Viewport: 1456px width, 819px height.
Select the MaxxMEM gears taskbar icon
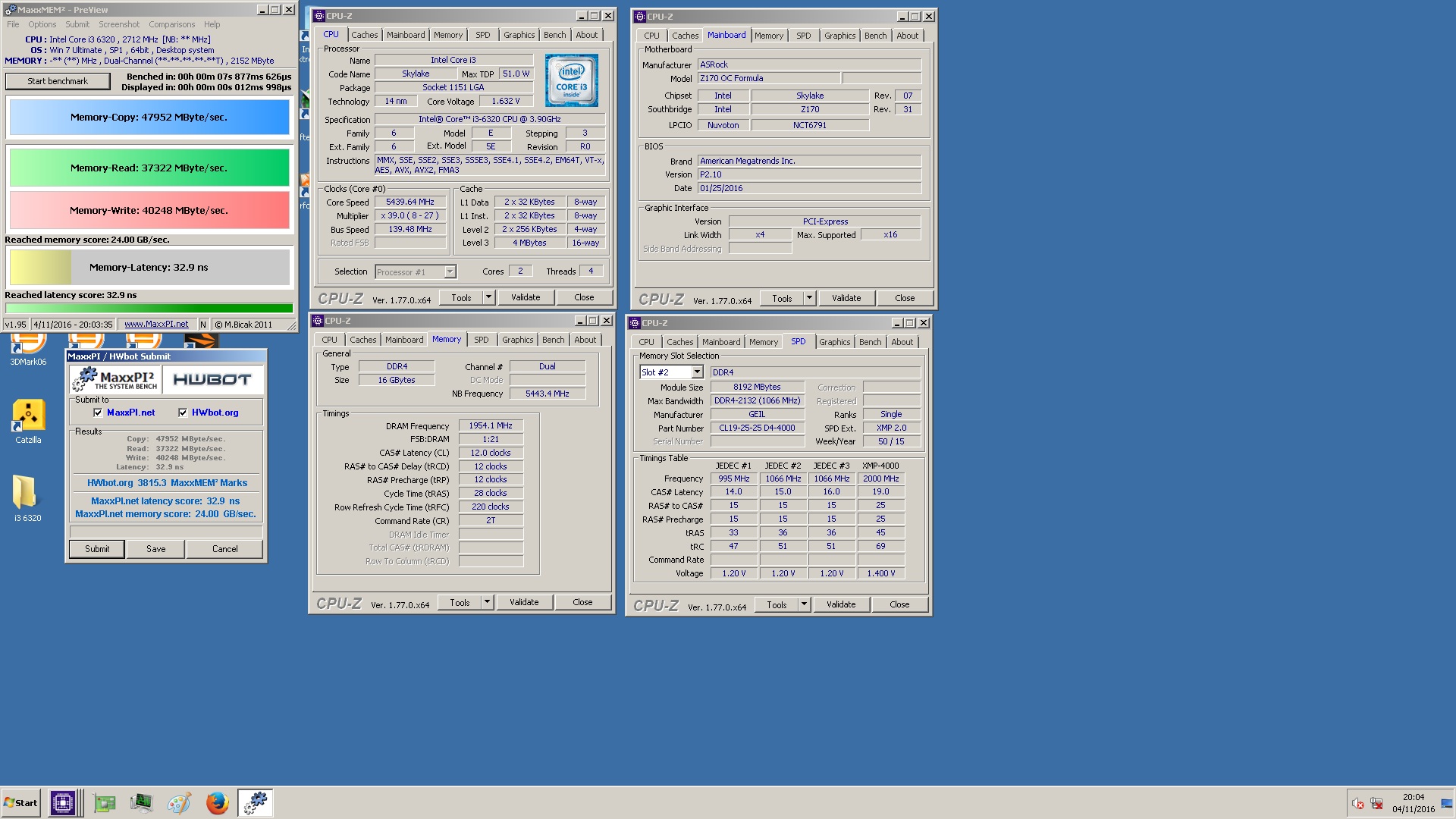[256, 802]
